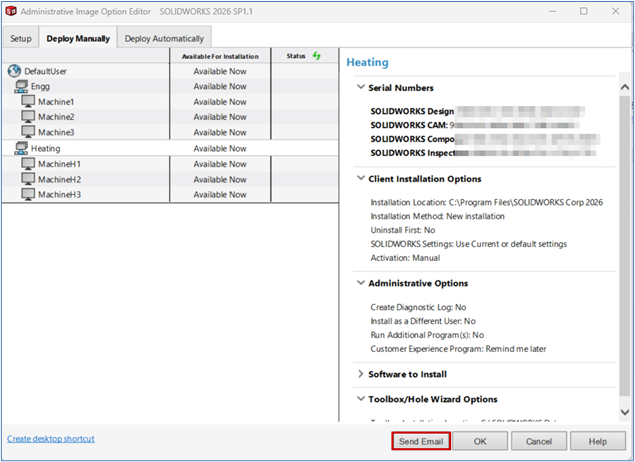Select the Heating group label
The height and width of the screenshot is (462, 635).
[45, 149]
